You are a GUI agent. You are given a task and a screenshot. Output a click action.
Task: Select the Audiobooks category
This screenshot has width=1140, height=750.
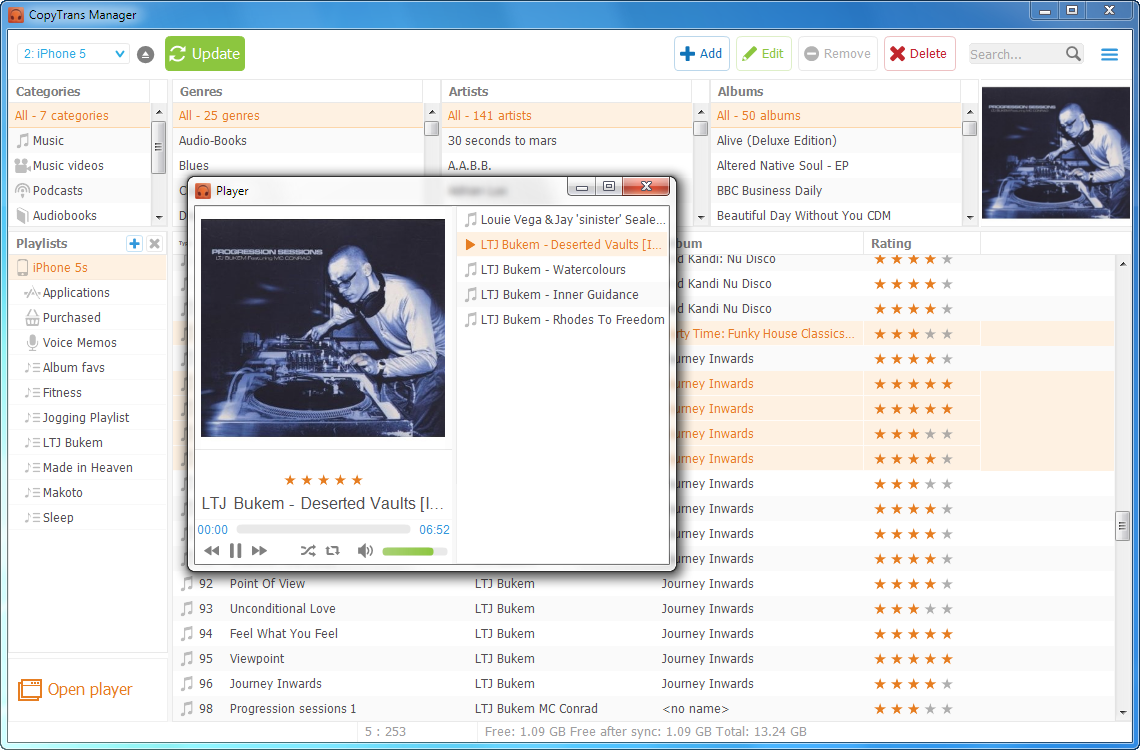pyautogui.click(x=80, y=215)
